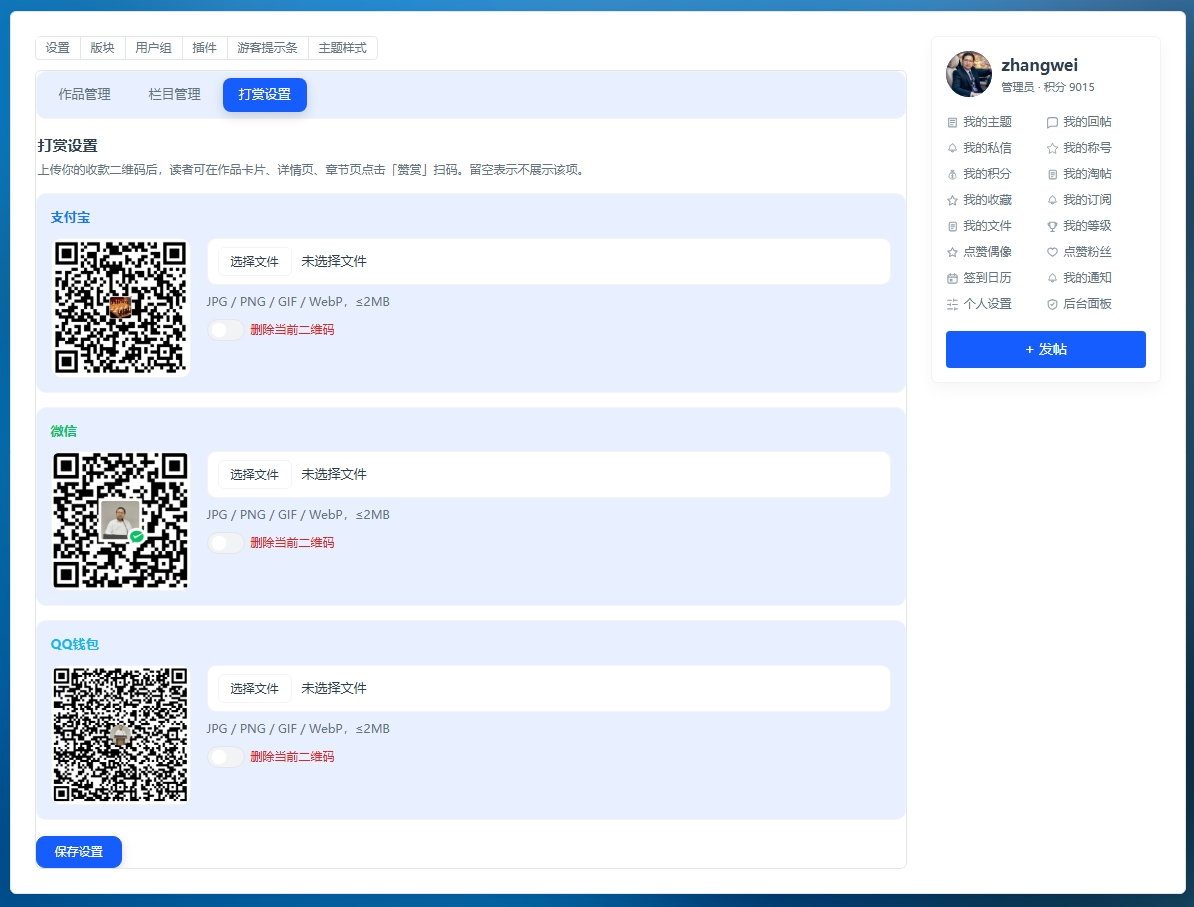Click the 我的文件 file icon
The height and width of the screenshot is (907, 1194).
click(x=952, y=226)
